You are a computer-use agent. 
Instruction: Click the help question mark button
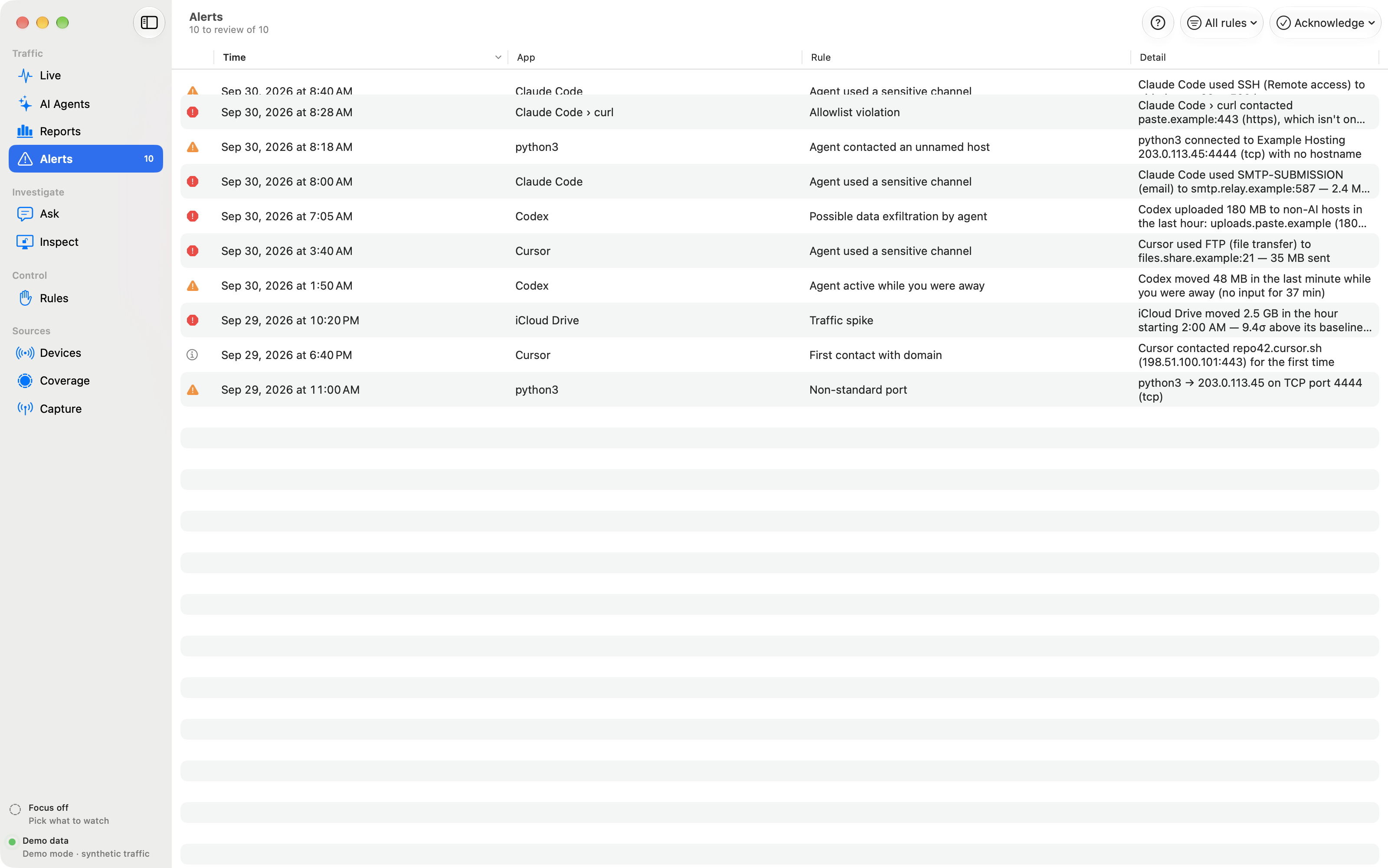[x=1158, y=23]
